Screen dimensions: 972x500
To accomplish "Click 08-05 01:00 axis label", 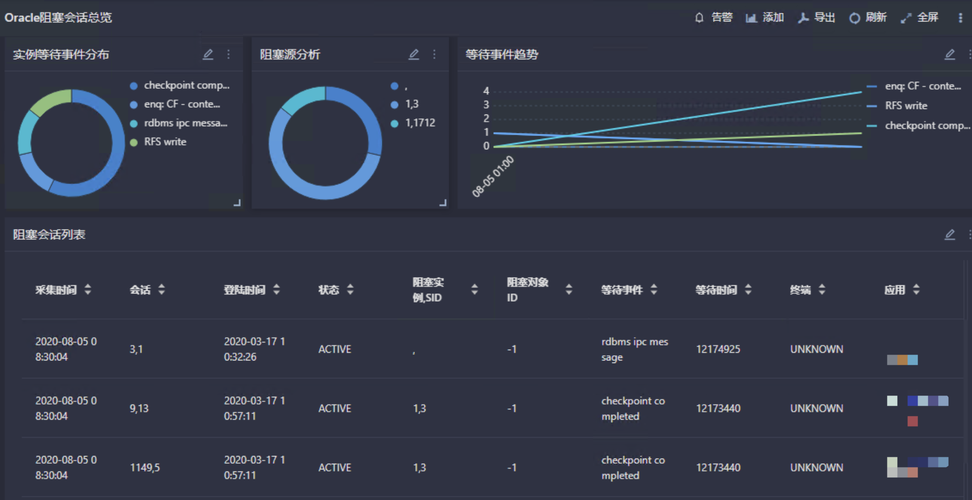I will pyautogui.click(x=493, y=177).
